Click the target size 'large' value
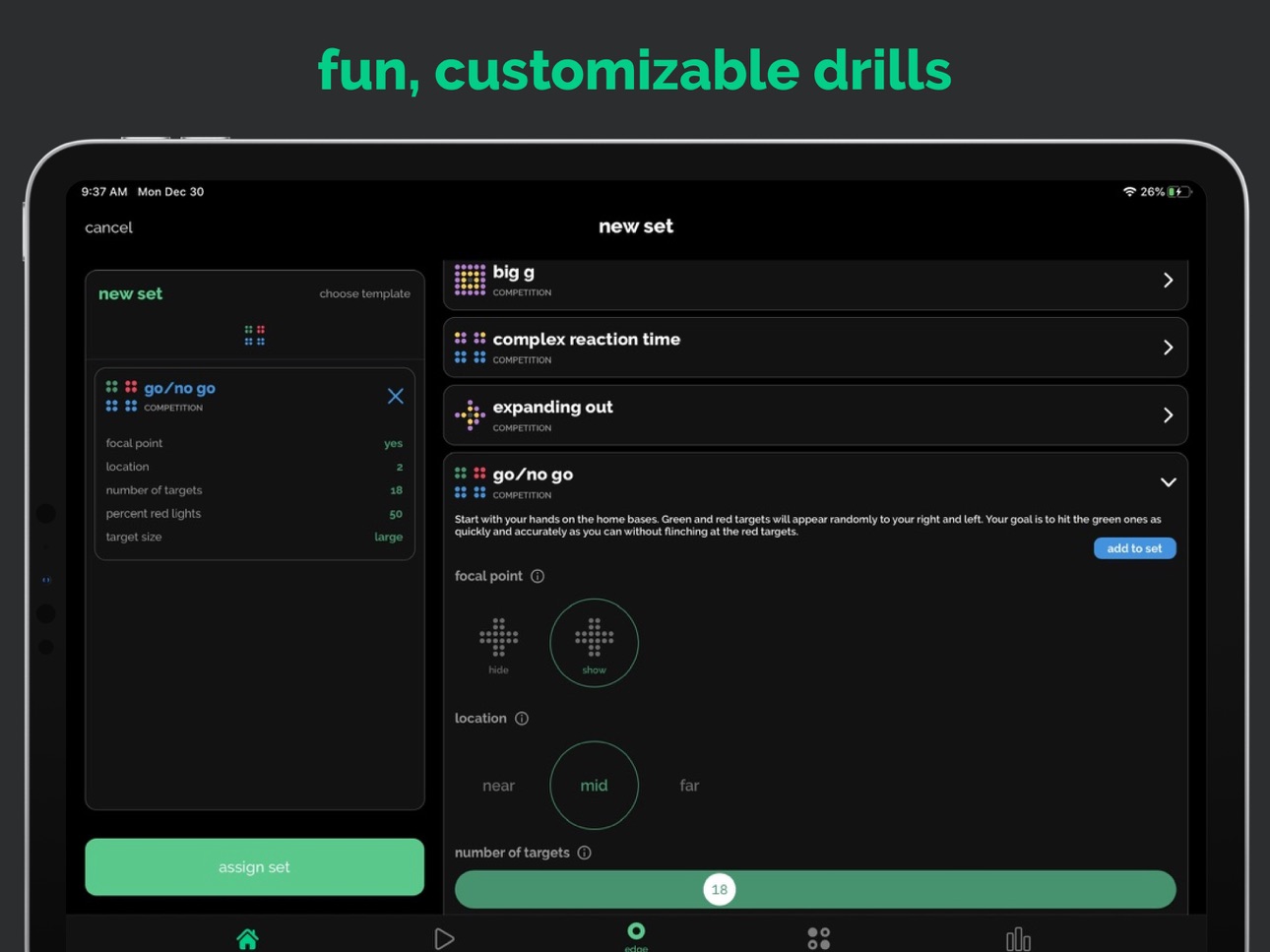The image size is (1270, 952). [x=388, y=538]
